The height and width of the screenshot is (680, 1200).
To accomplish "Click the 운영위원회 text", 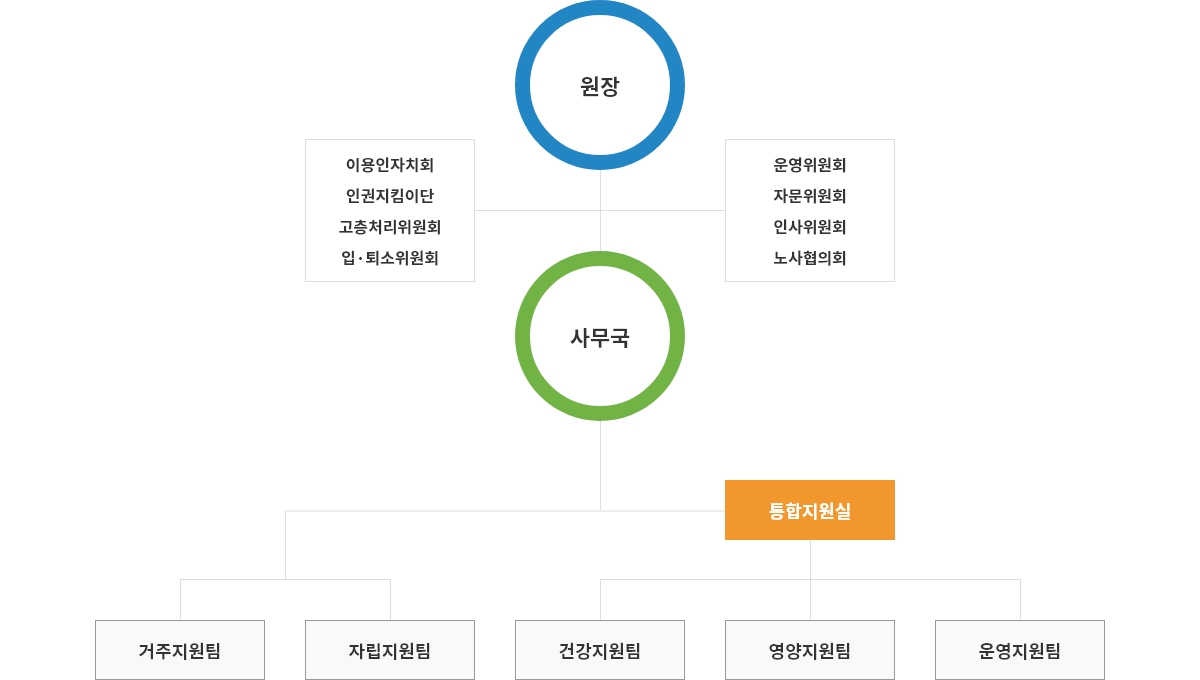I will [x=810, y=165].
